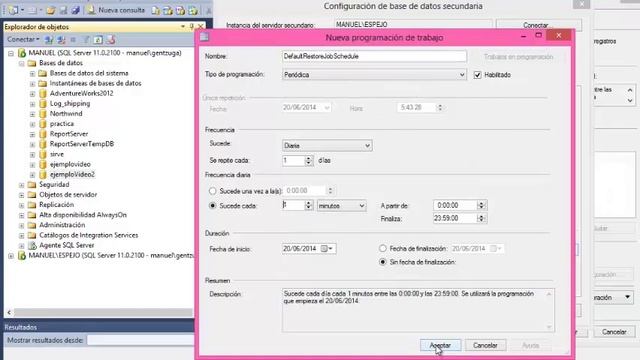Click Cancelar in the background configuration window
Image resolution: width=640 pixels, height=360 pixels.
tap(614, 332)
